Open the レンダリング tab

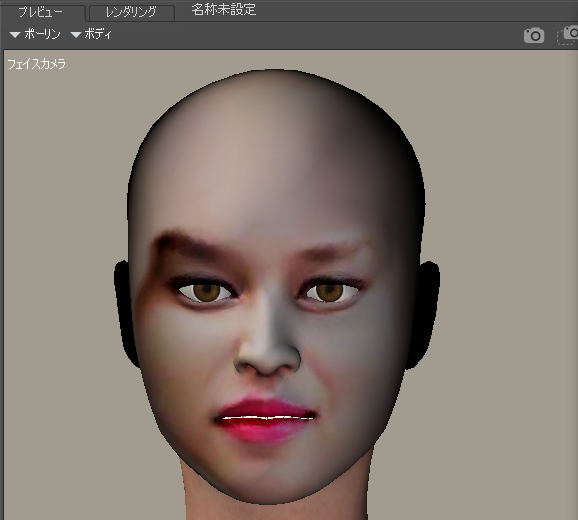[131, 12]
